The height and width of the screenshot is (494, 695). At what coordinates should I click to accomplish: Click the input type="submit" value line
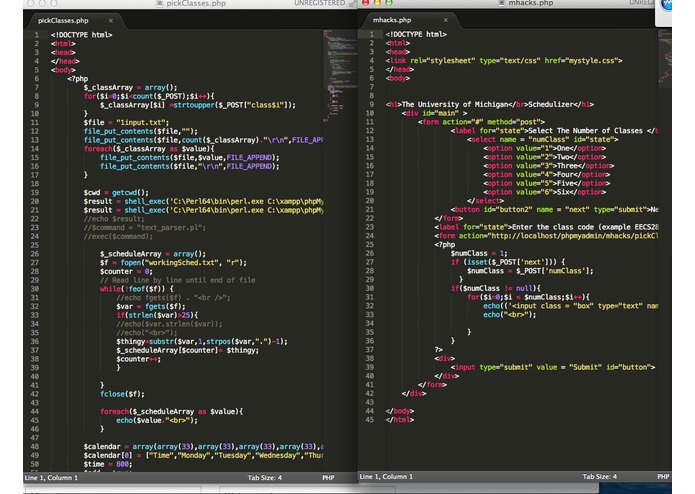(x=553, y=367)
